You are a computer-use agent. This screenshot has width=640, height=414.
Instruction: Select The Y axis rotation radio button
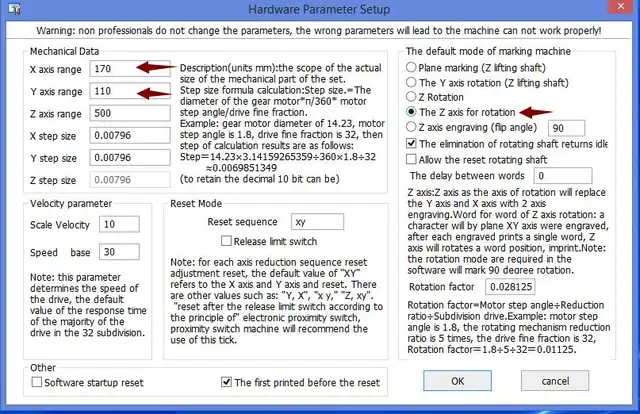pyautogui.click(x=411, y=82)
